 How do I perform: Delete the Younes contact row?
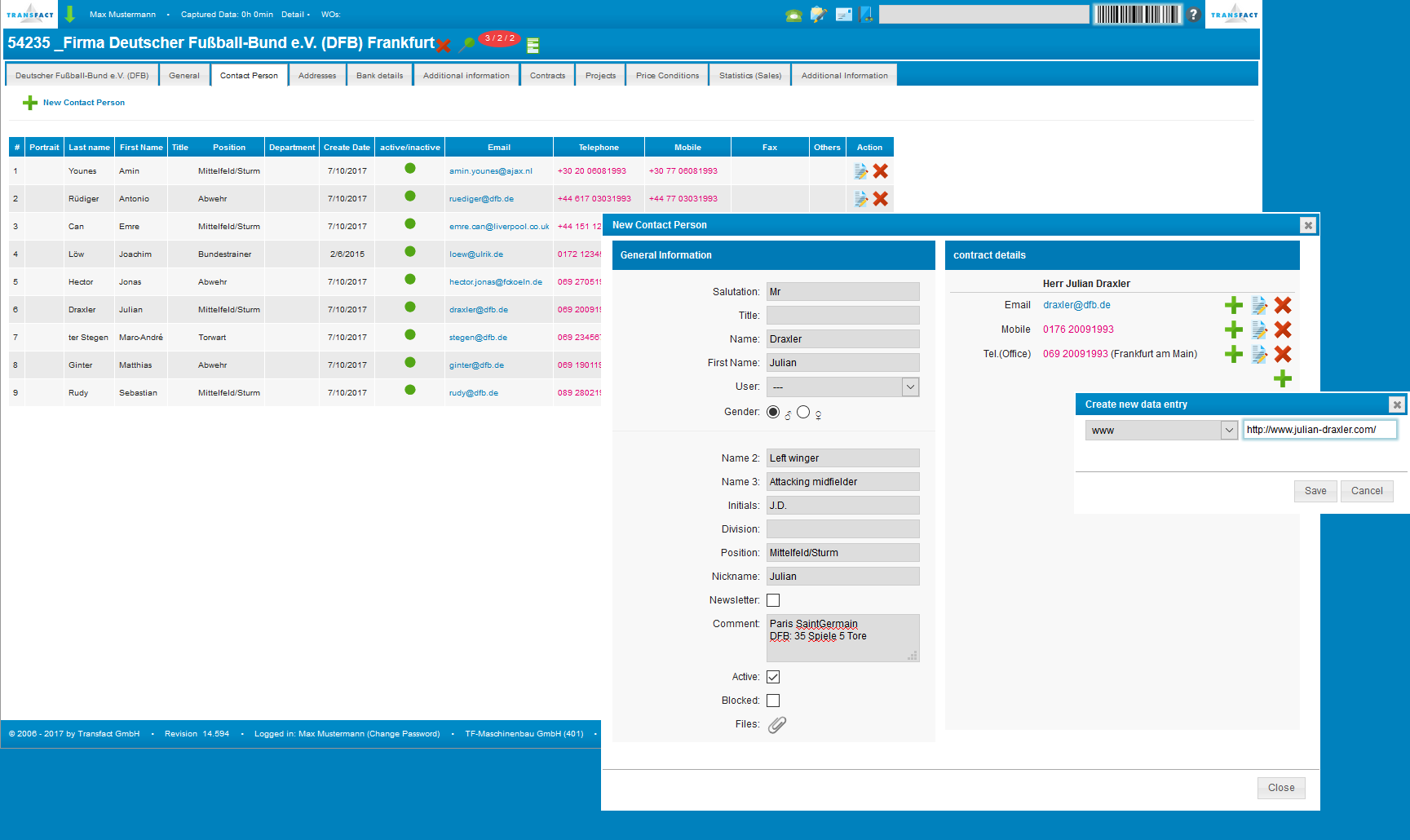(x=881, y=171)
